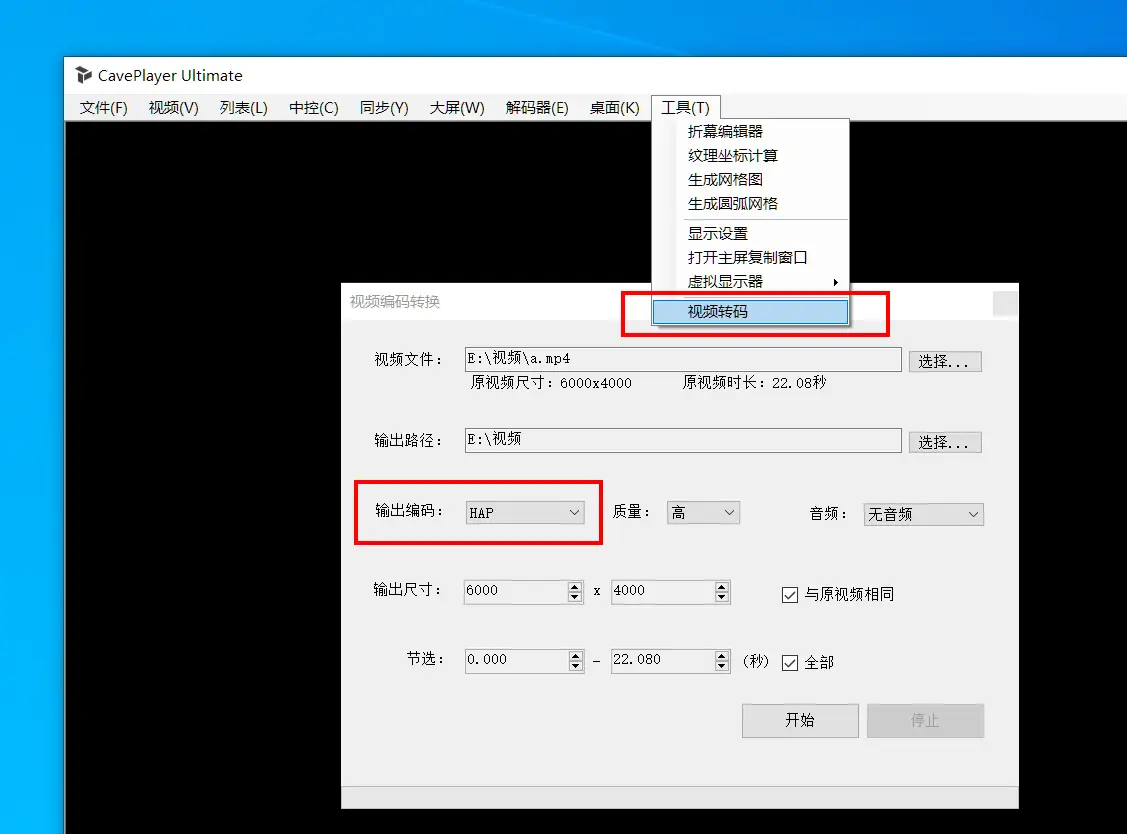
Task: Increase 节选 end time with up arrow
Action: [722, 655]
